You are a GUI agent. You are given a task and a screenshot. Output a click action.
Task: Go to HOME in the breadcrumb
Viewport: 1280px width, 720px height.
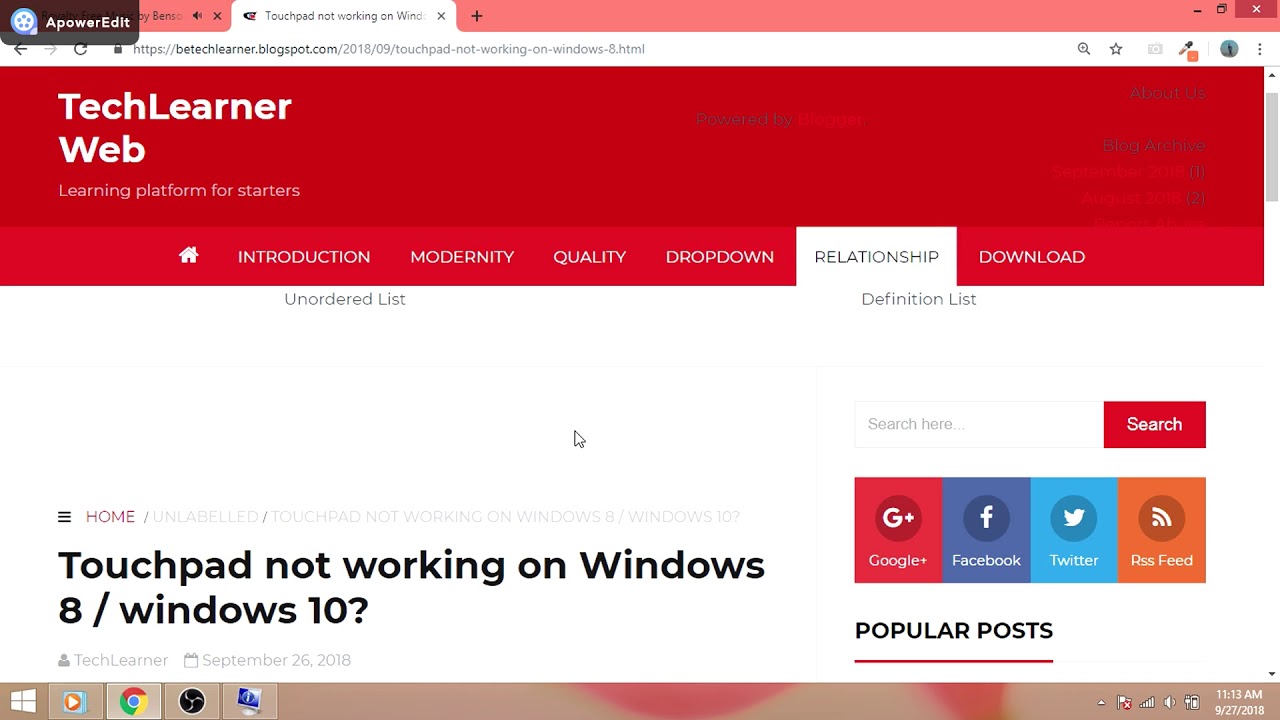(110, 517)
